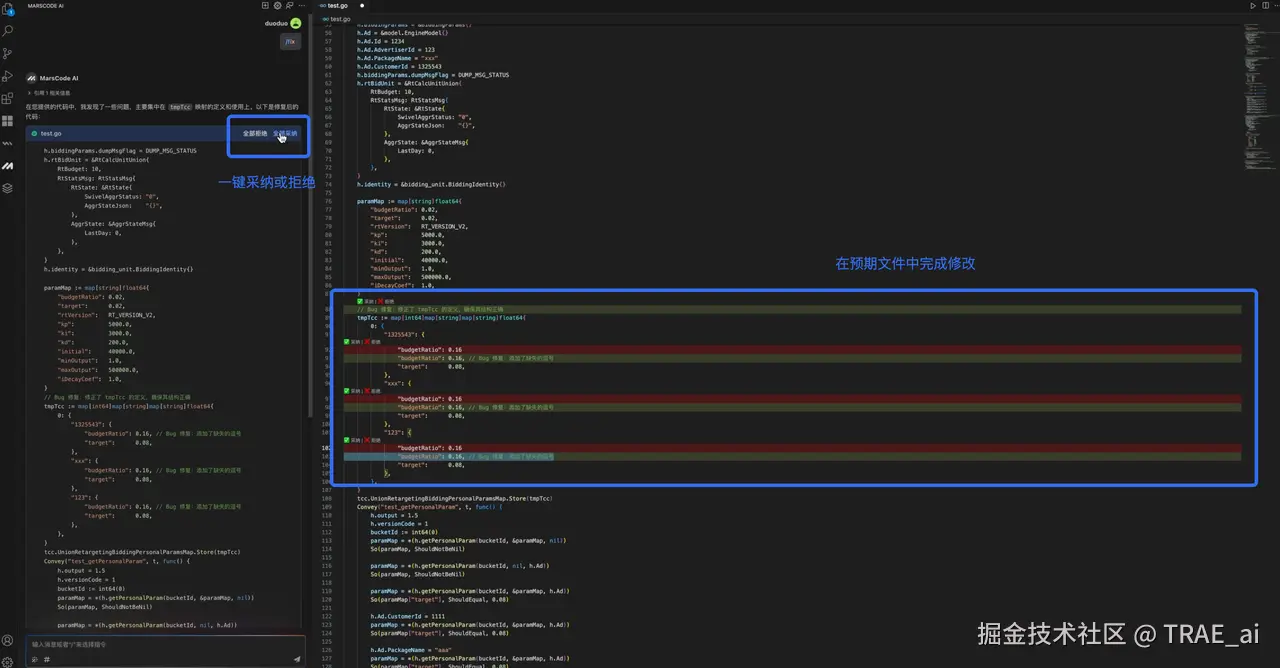Image resolution: width=1280 pixels, height=668 pixels.
Task: Open the Explorer view in activity bar
Action: [8, 10]
